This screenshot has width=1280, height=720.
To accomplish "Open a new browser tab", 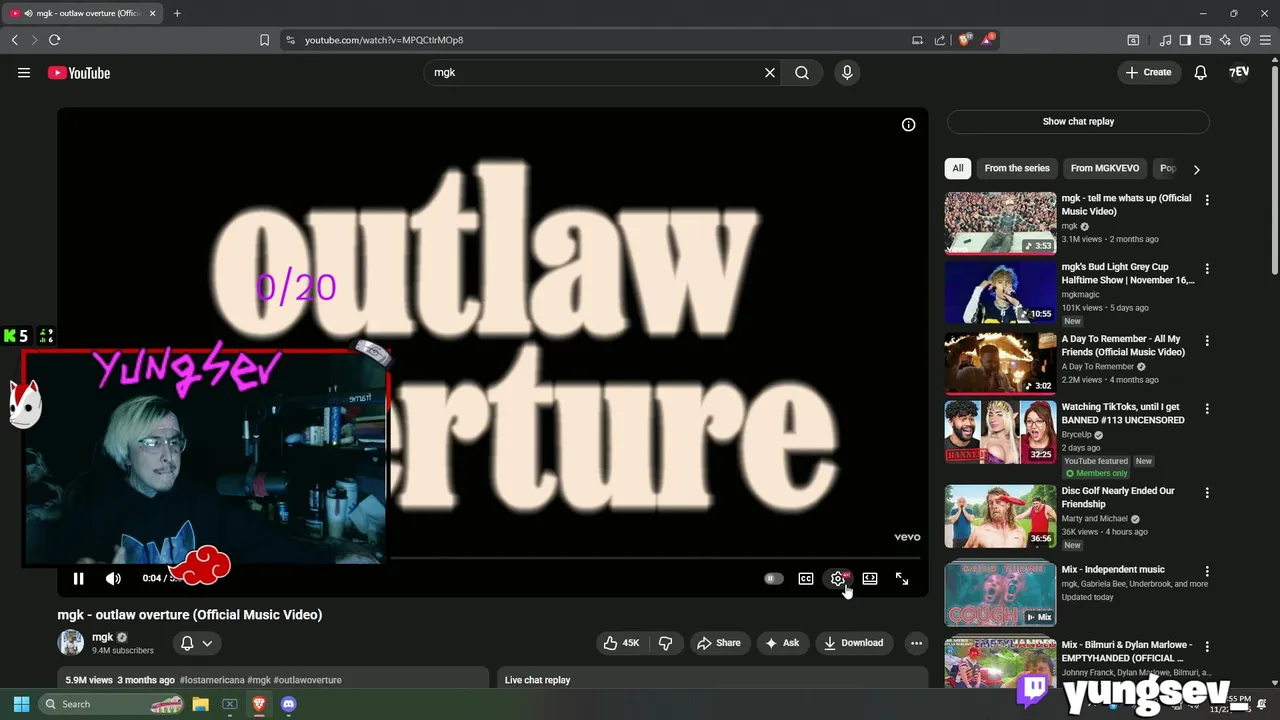I will (x=177, y=13).
